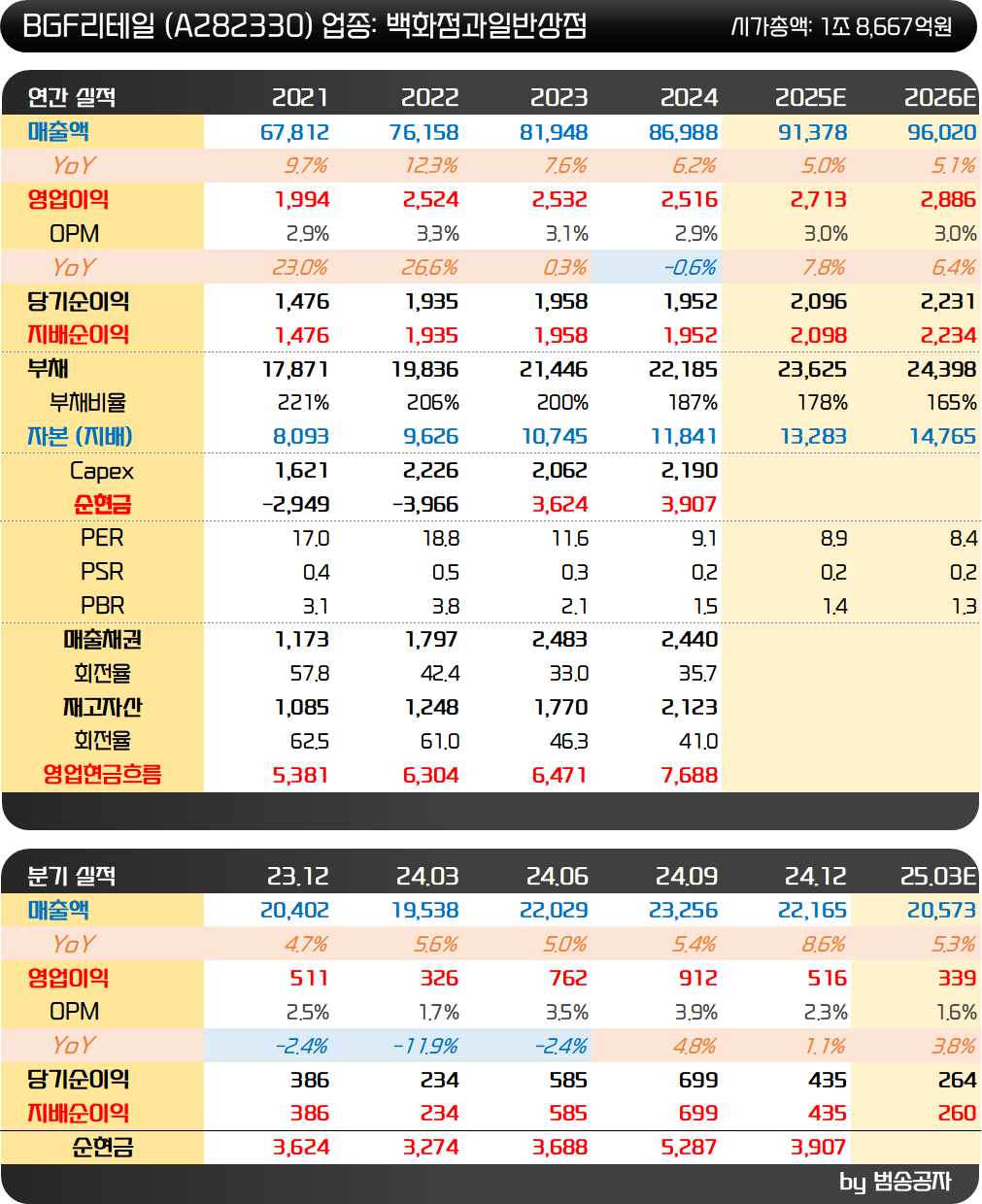Select Capex value 2,226

point(430,471)
